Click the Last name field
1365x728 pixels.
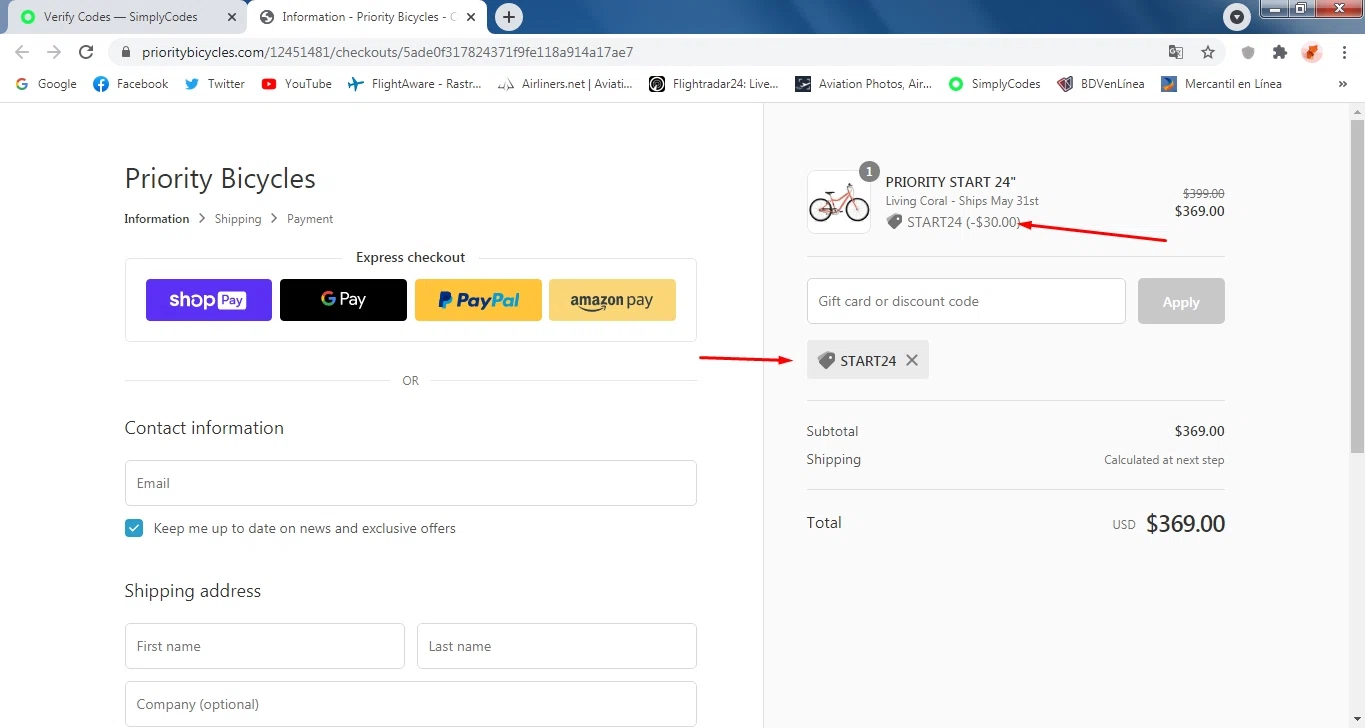pos(557,646)
